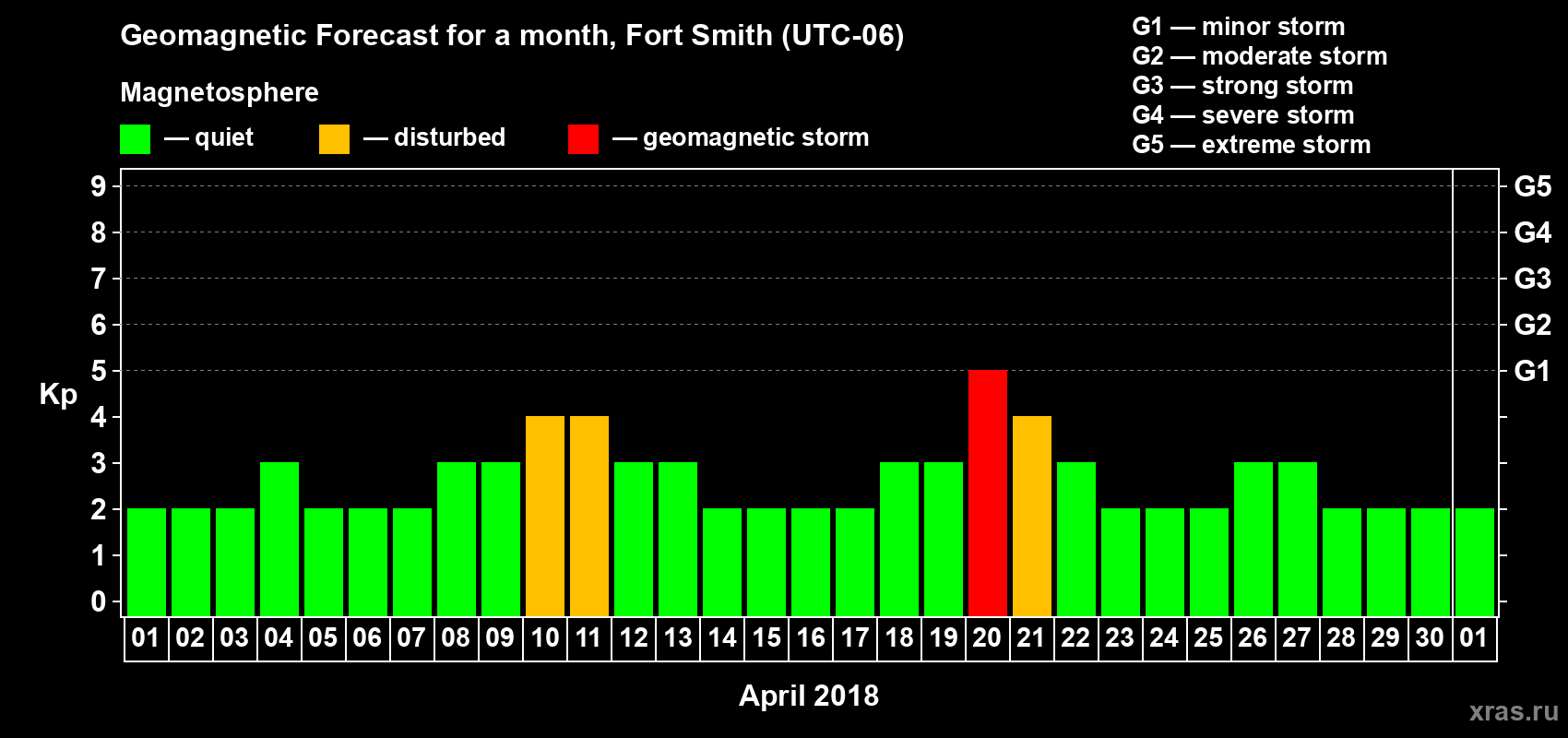Click date label 27 on the axis

click(1297, 637)
